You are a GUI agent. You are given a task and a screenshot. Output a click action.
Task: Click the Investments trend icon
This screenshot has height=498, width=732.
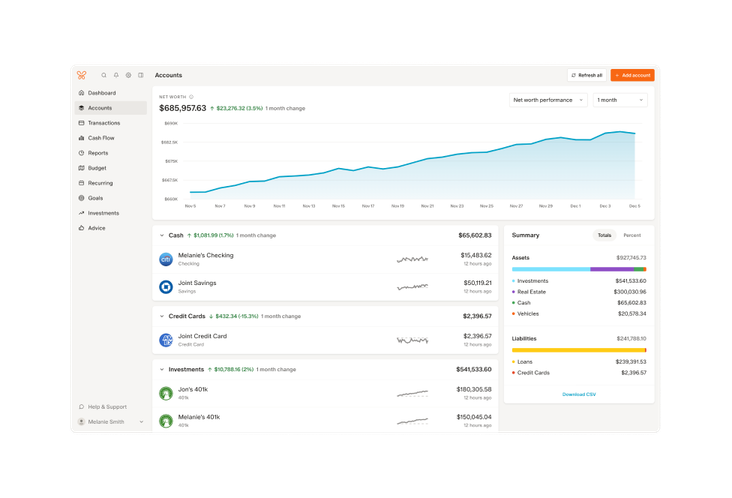[x=82, y=213]
